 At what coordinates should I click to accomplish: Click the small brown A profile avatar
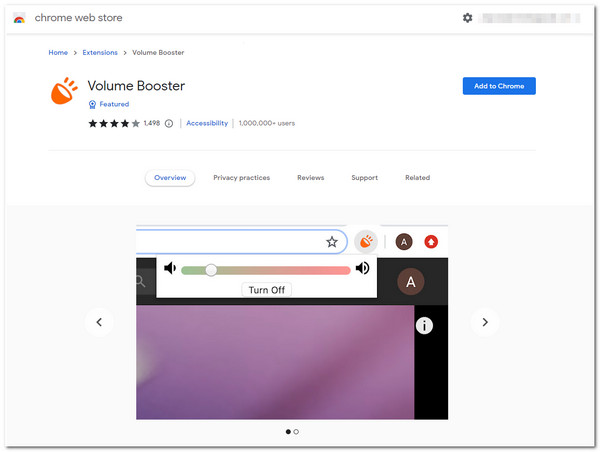tap(404, 242)
